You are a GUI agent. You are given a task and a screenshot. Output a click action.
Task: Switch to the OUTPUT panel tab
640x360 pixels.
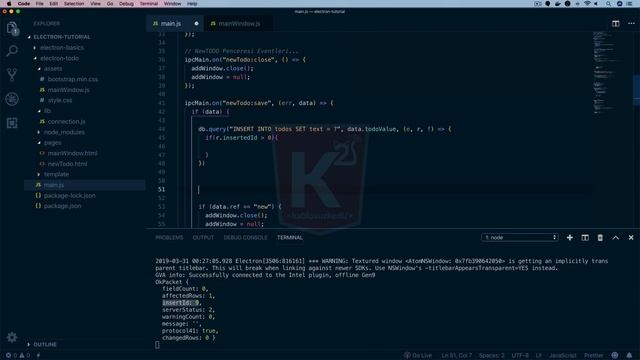click(x=203, y=238)
